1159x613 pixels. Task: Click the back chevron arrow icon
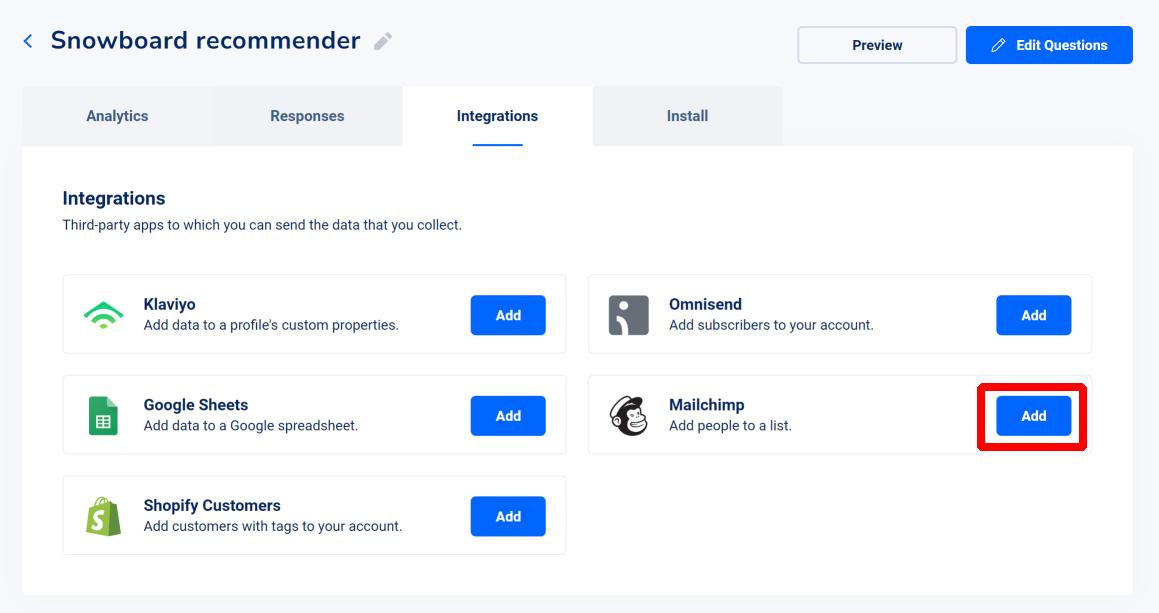pyautogui.click(x=28, y=41)
